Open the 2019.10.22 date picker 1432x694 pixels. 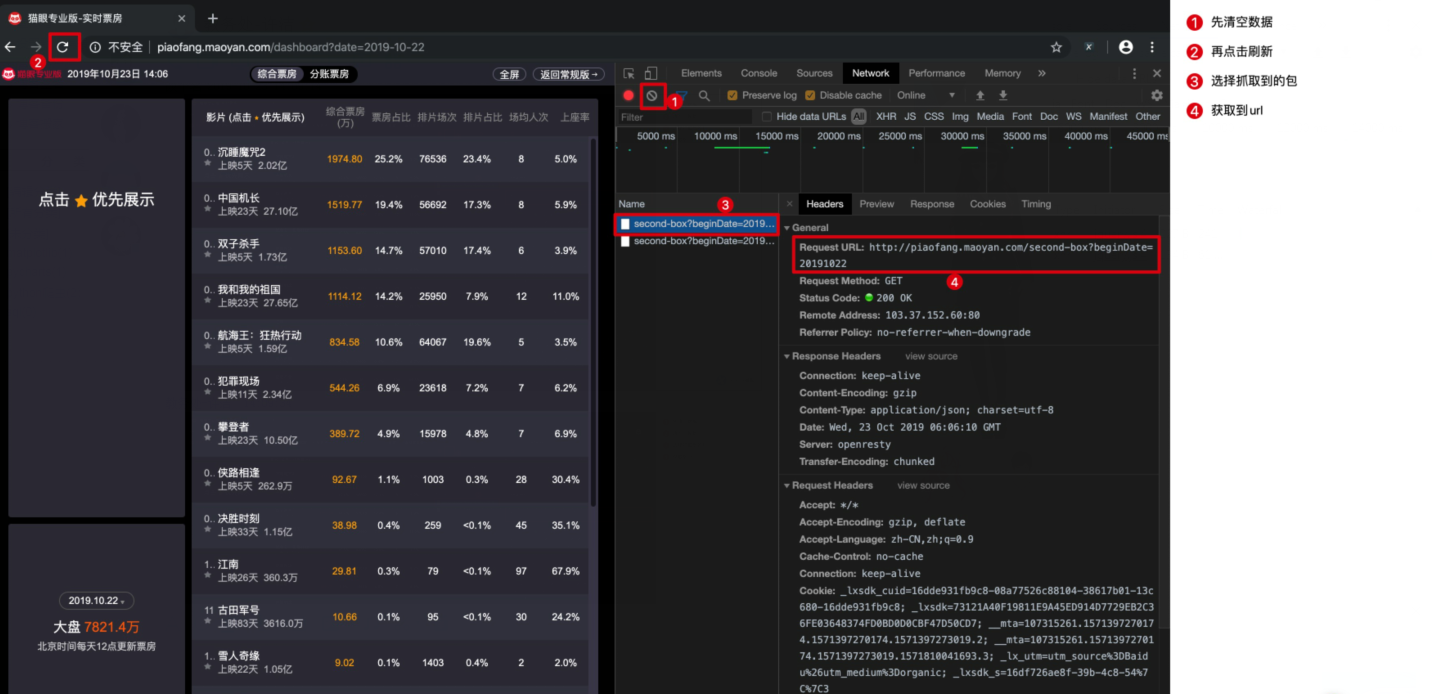pos(95,601)
